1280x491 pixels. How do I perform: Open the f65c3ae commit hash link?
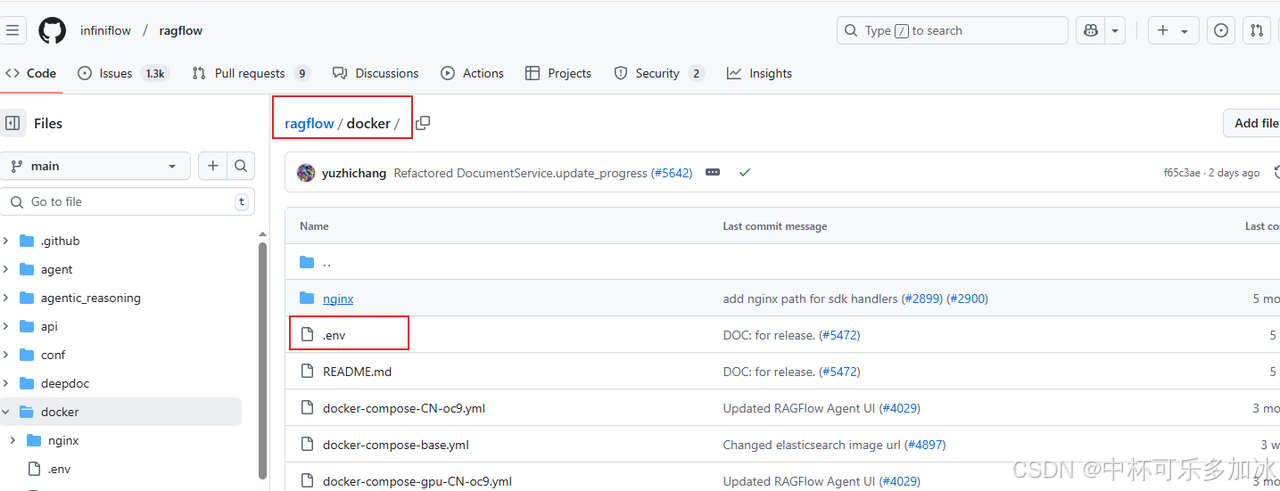(x=1184, y=173)
